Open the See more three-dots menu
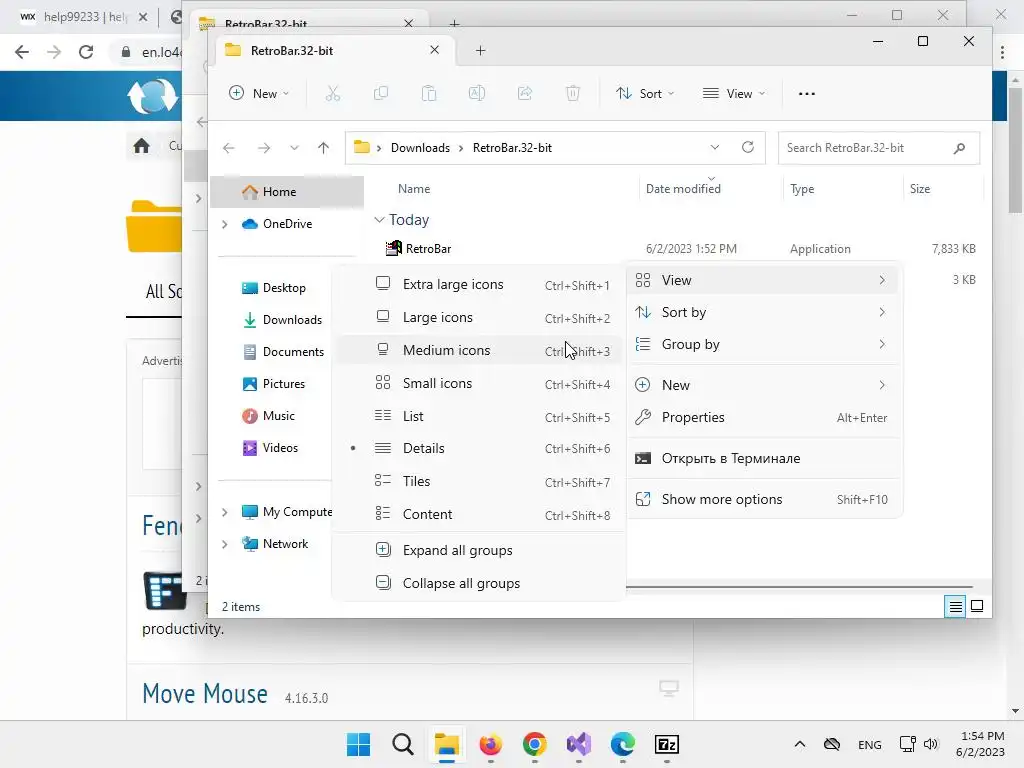The height and width of the screenshot is (768, 1024). pyautogui.click(x=807, y=93)
